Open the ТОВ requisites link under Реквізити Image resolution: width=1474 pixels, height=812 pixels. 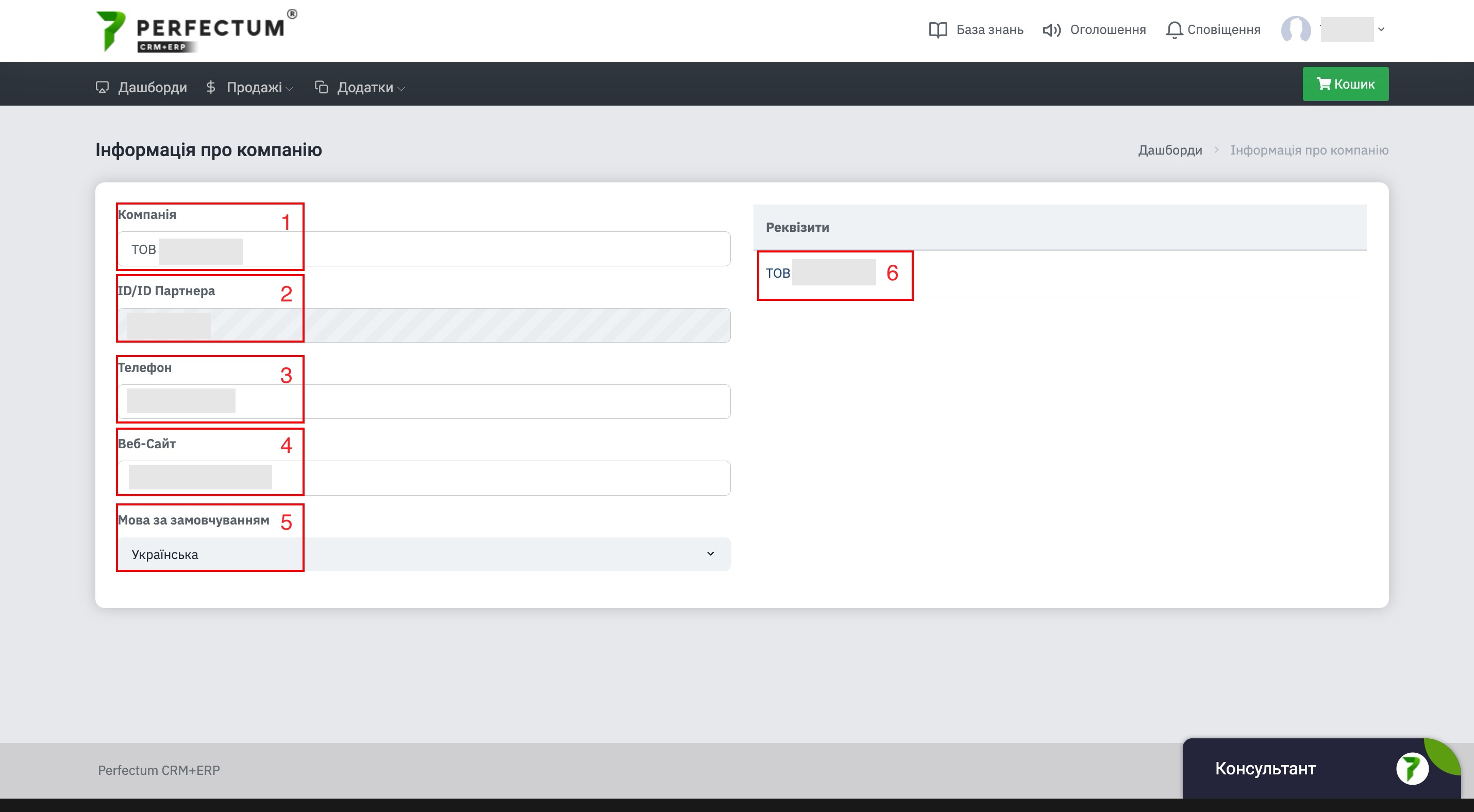click(x=820, y=273)
